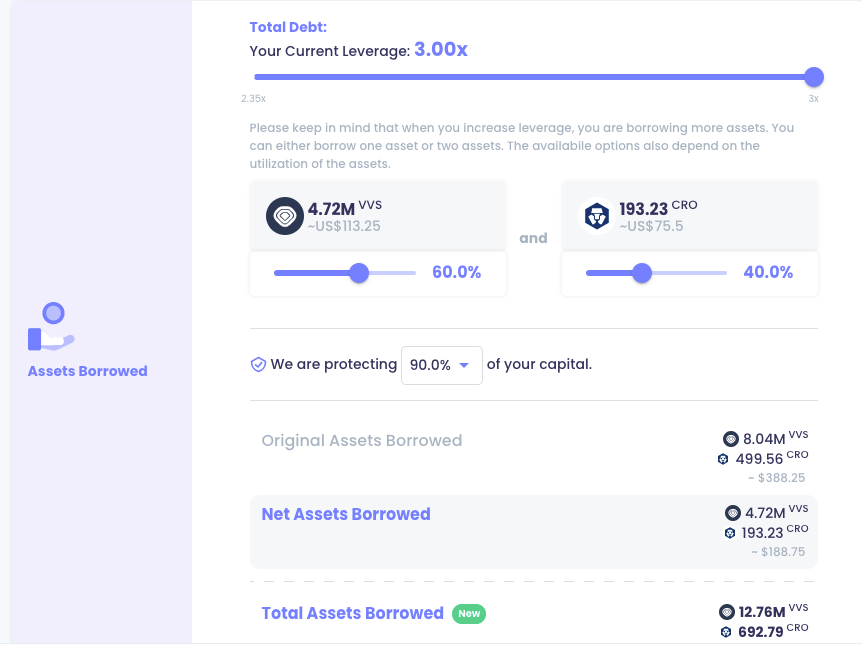Click the 2.35x minimum leverage label
Image resolution: width=862 pixels, height=654 pixels.
coord(253,99)
